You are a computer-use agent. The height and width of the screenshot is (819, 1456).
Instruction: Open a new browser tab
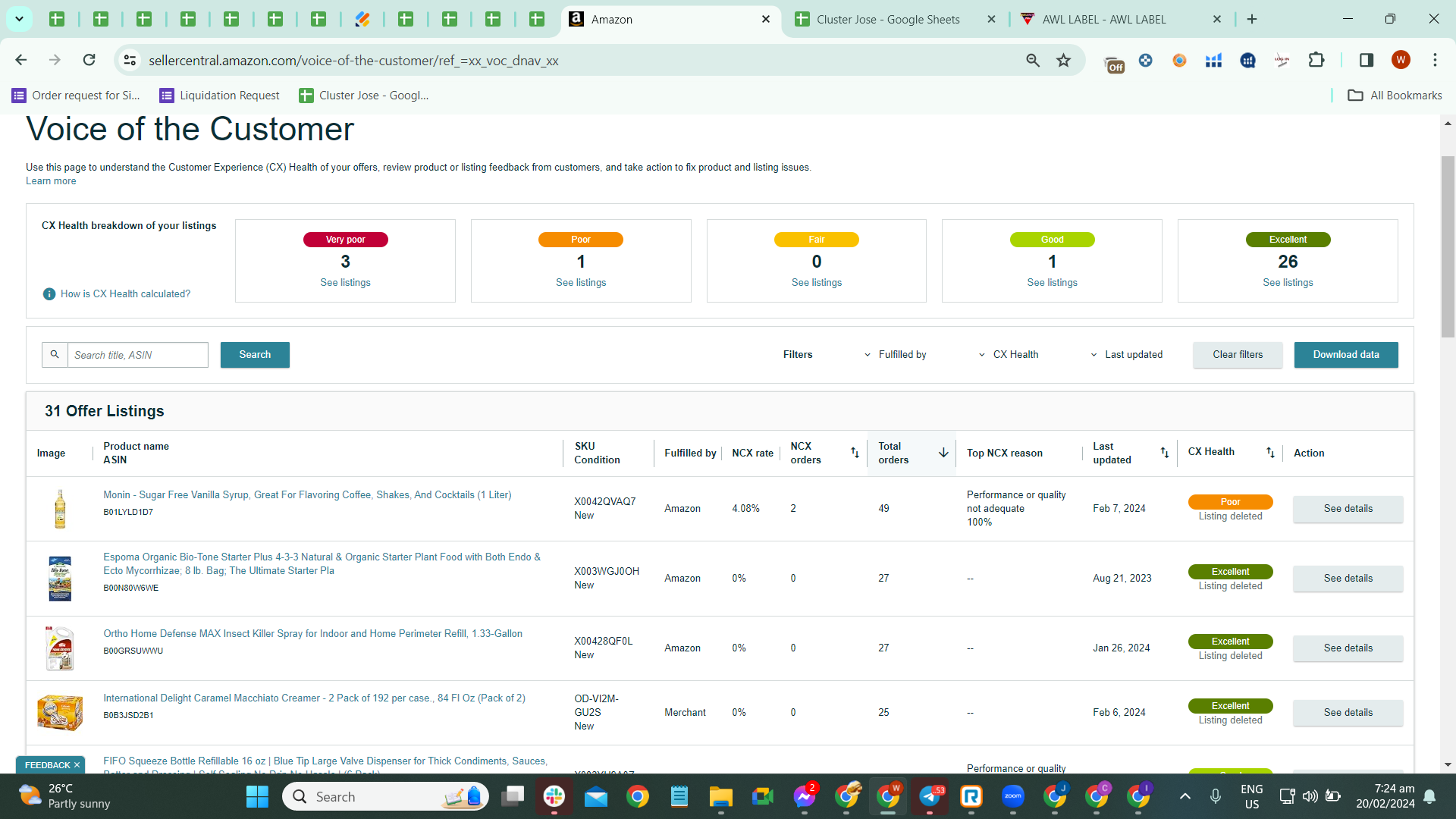[x=1252, y=19]
